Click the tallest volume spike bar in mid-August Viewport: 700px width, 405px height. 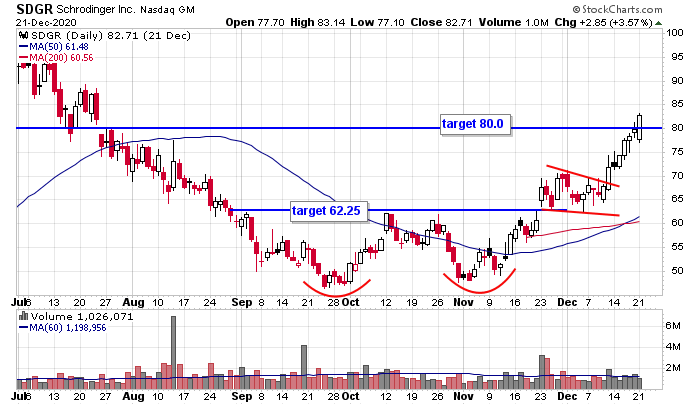pos(173,352)
